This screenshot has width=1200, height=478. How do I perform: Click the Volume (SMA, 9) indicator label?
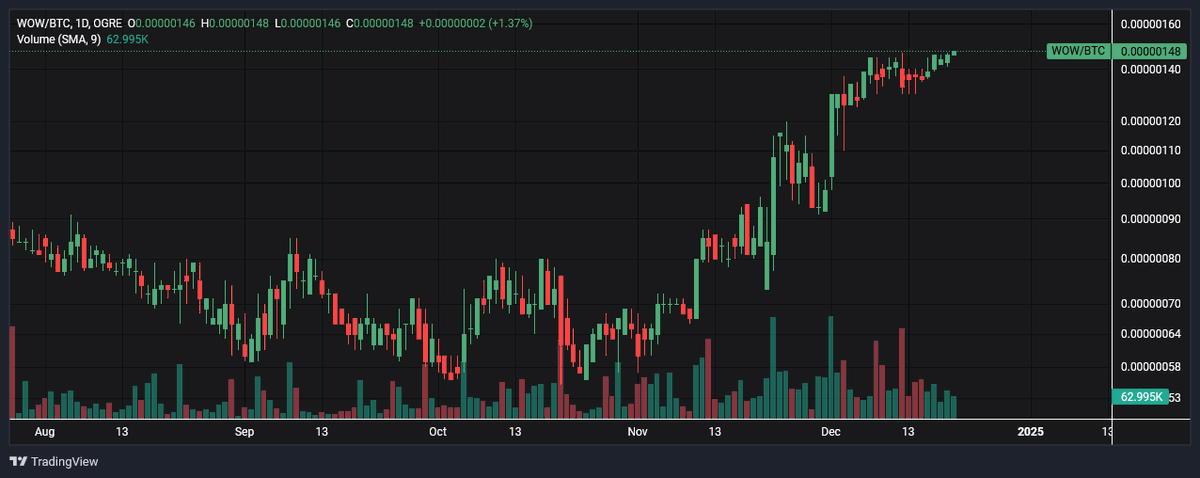click(59, 41)
